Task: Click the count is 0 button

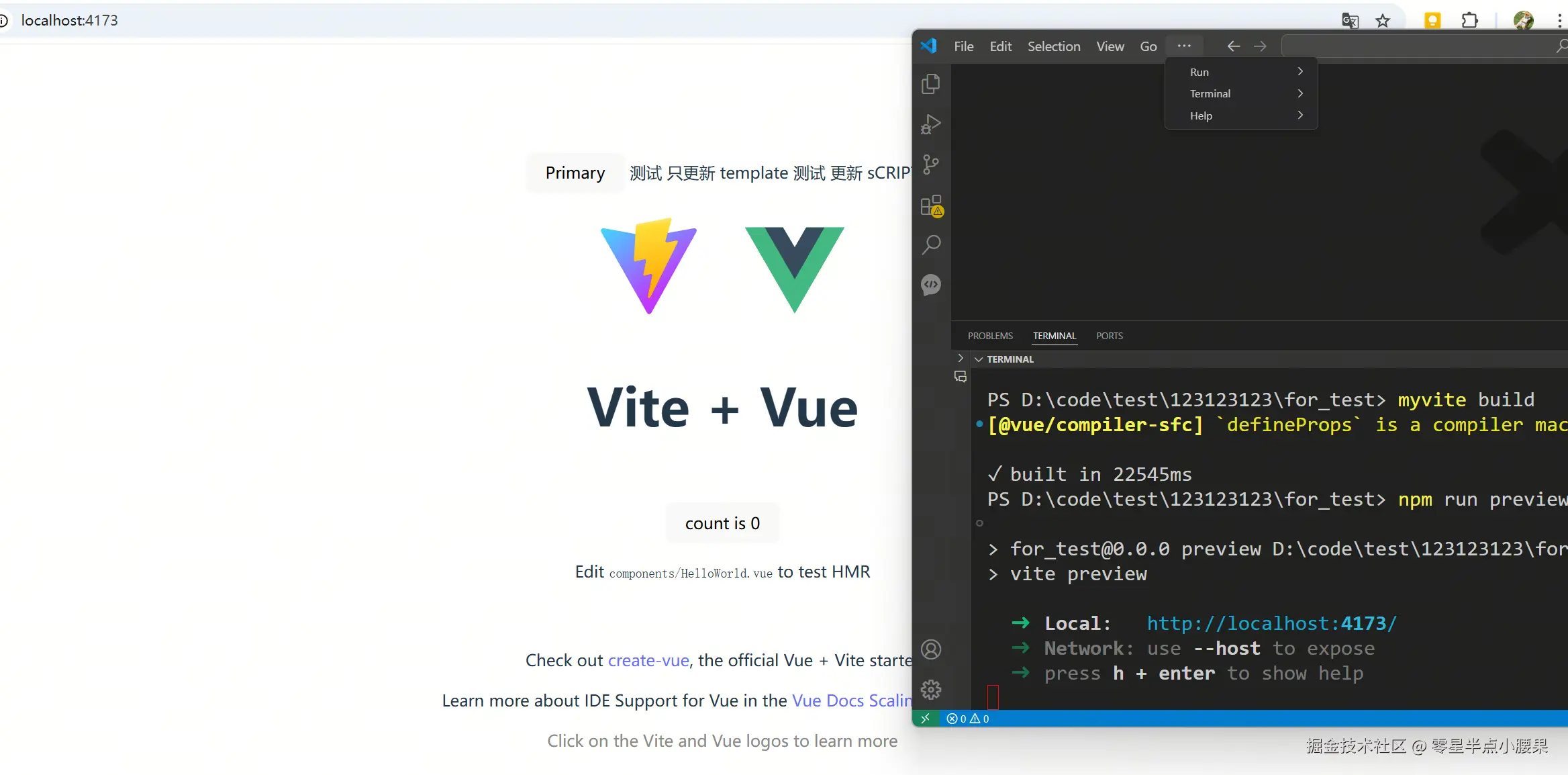Action: 722,523
